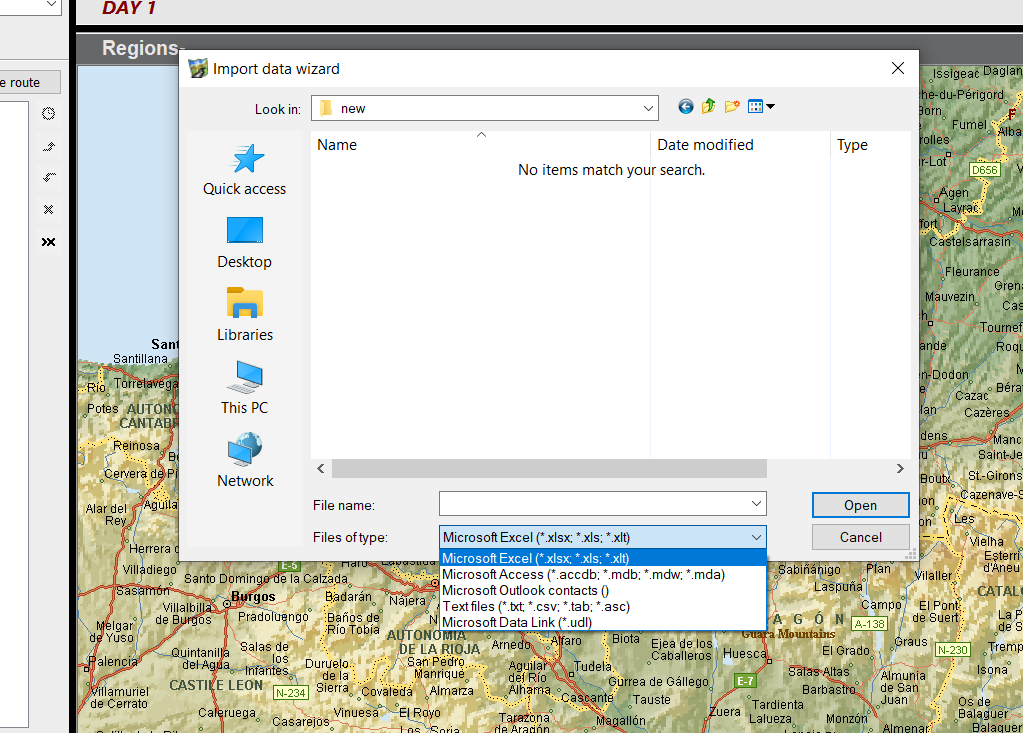Image resolution: width=1023 pixels, height=733 pixels.
Task: Collapse the Files of type dropdown
Action: (x=756, y=537)
